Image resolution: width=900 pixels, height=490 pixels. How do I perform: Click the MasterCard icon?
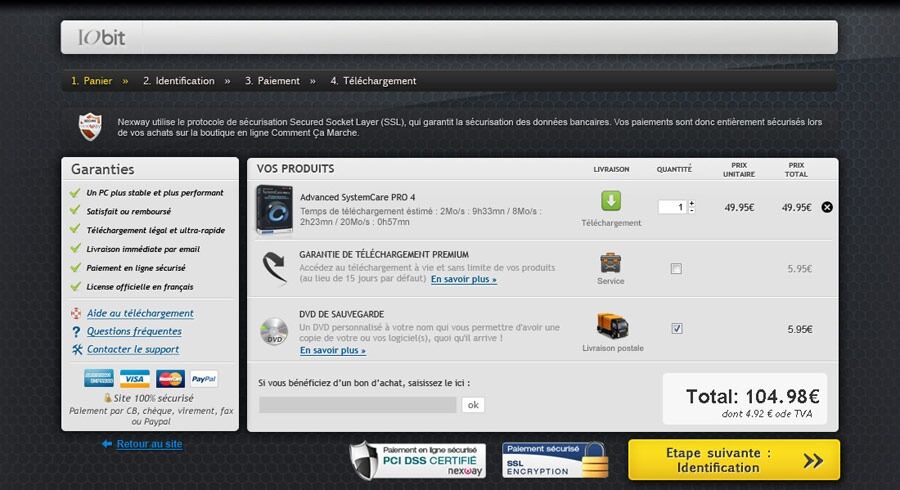click(x=170, y=379)
